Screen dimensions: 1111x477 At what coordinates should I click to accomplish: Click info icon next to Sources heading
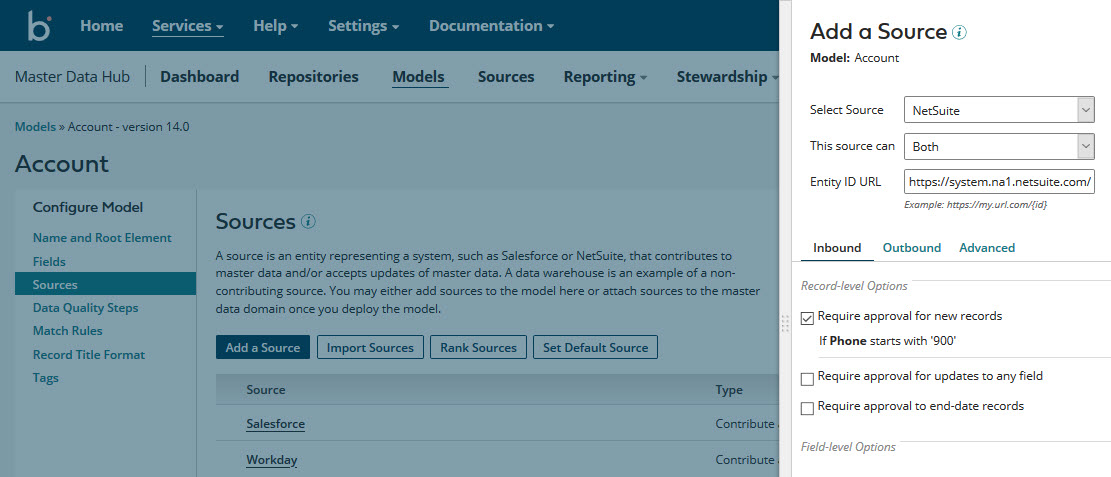308,222
